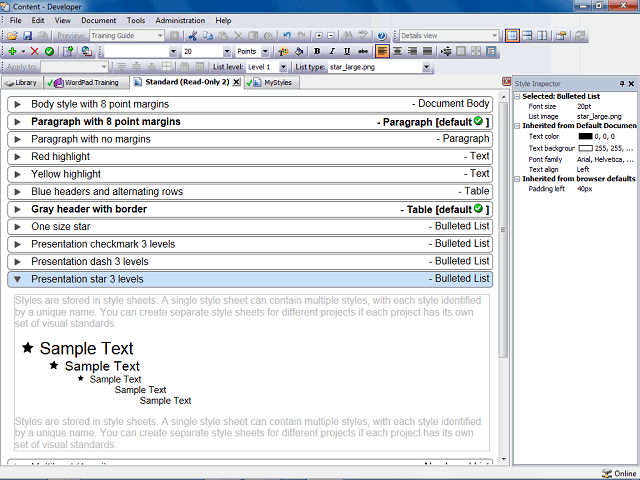The width and height of the screenshot is (640, 480).
Task: Click the margins arrows icon
Action: (446, 51)
